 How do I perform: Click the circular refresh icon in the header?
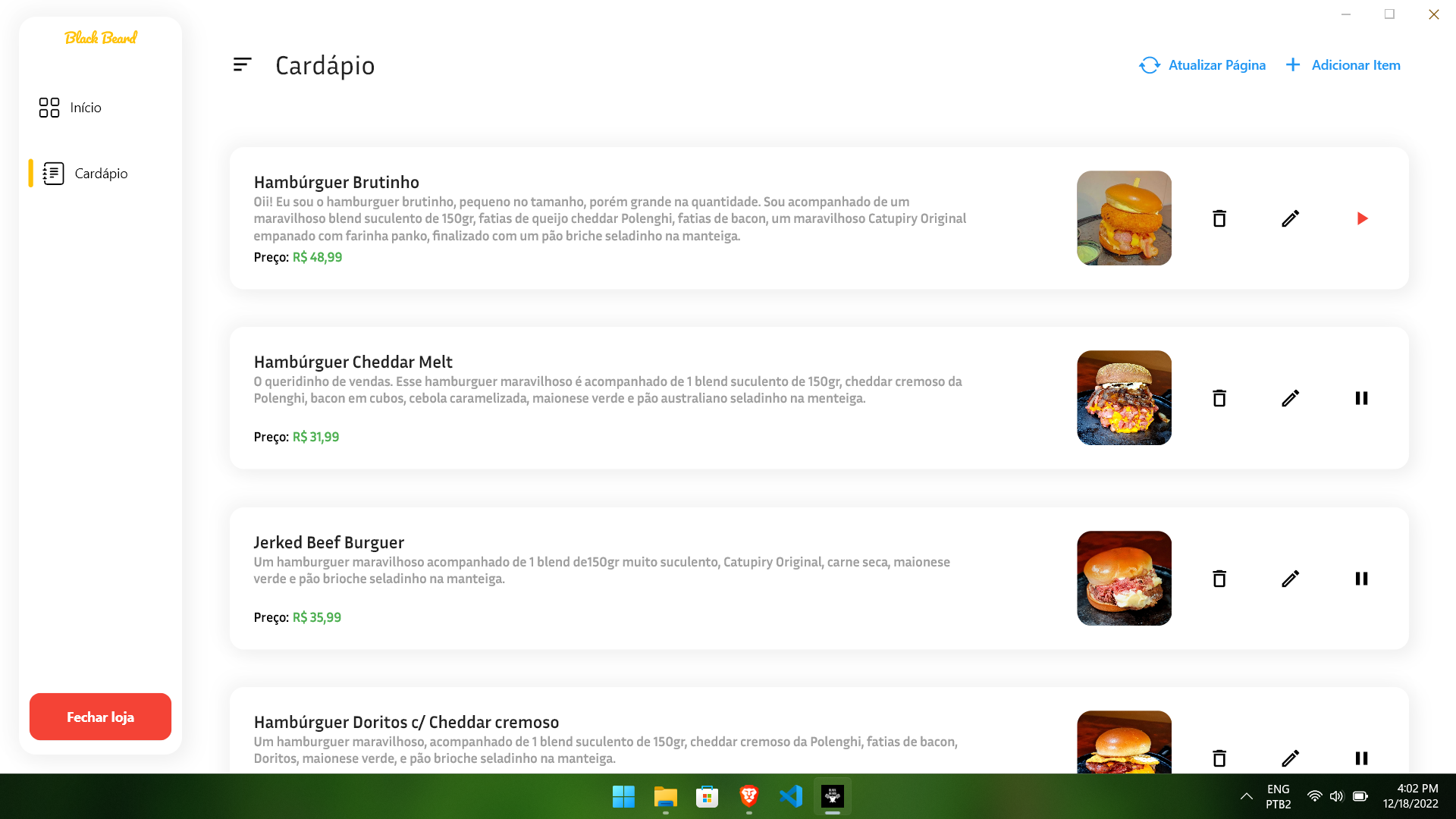click(x=1149, y=66)
